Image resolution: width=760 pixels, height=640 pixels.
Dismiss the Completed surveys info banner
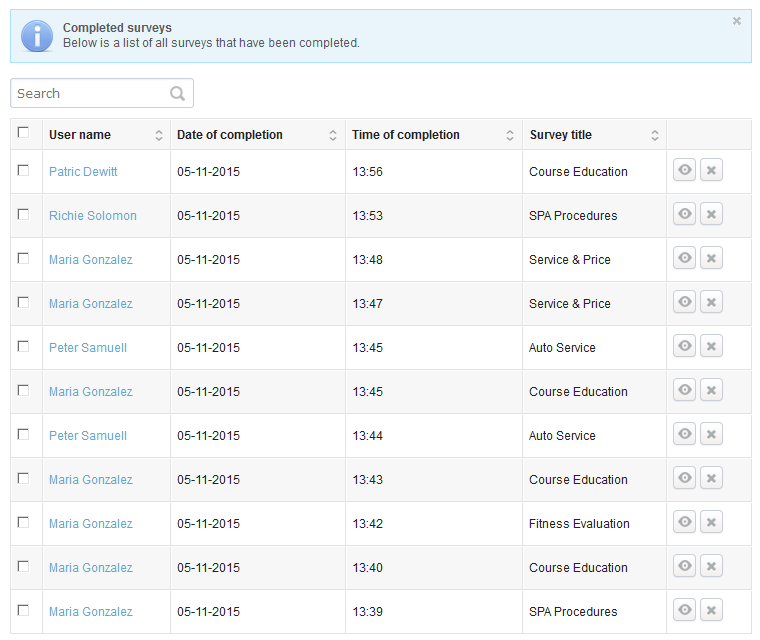736,21
